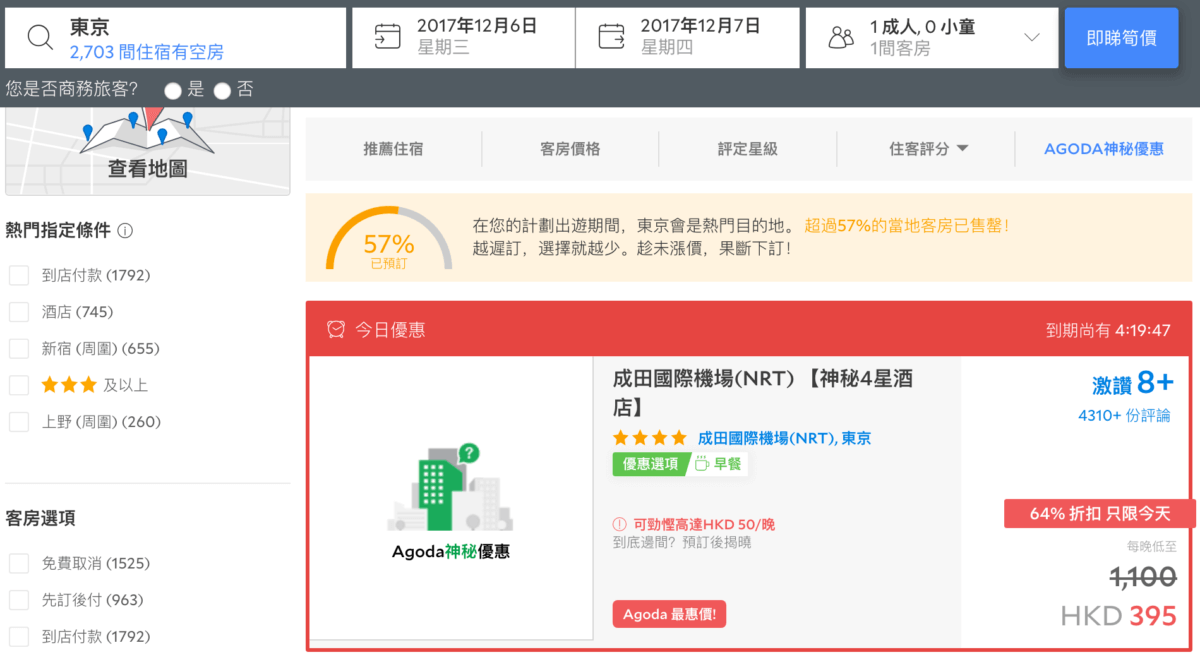Check the 上野 (周圍) (260) filter

pyautogui.click(x=19, y=421)
